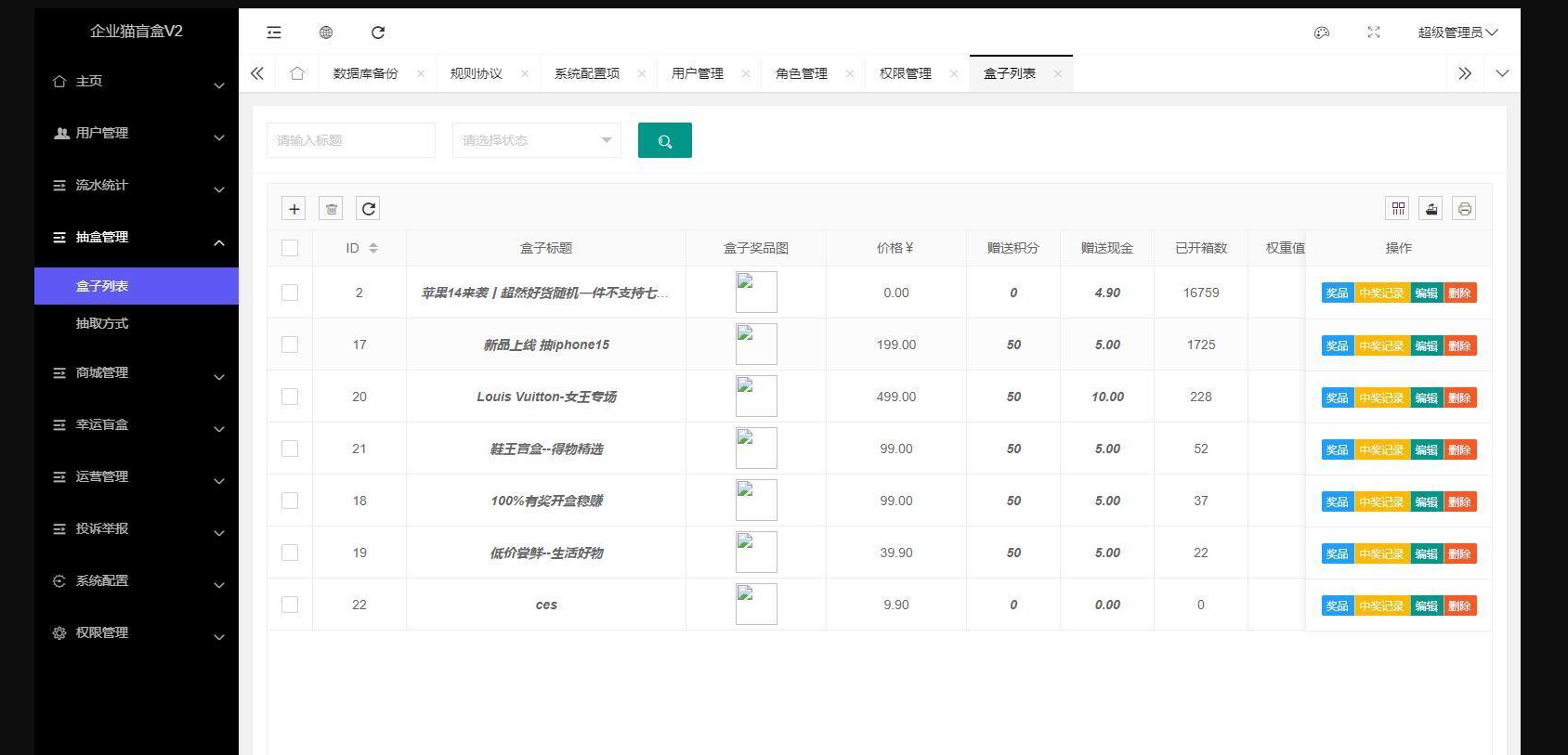Close the 角色管理 tab
The image size is (1568, 755).
click(x=850, y=73)
